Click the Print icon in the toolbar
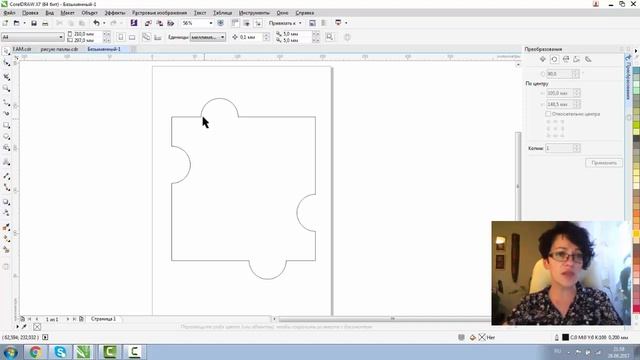640x360 pixels. point(45,23)
